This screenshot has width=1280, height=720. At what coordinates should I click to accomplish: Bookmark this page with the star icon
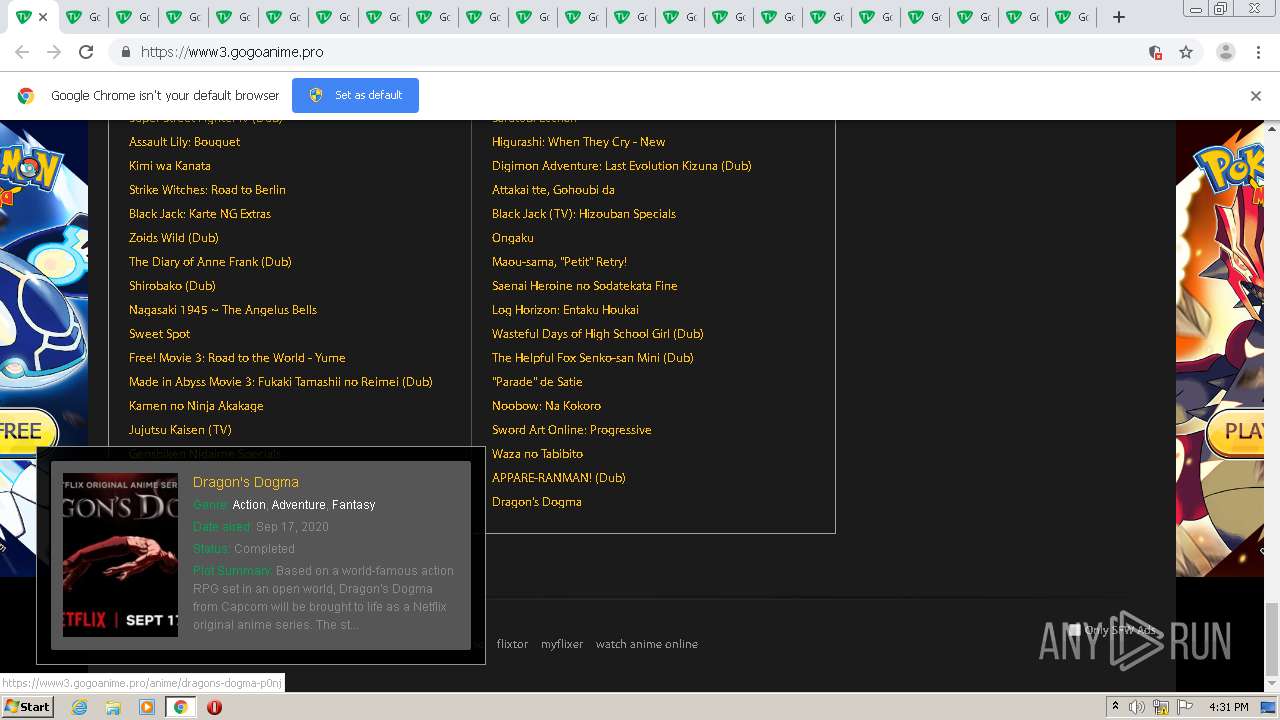point(1186,52)
